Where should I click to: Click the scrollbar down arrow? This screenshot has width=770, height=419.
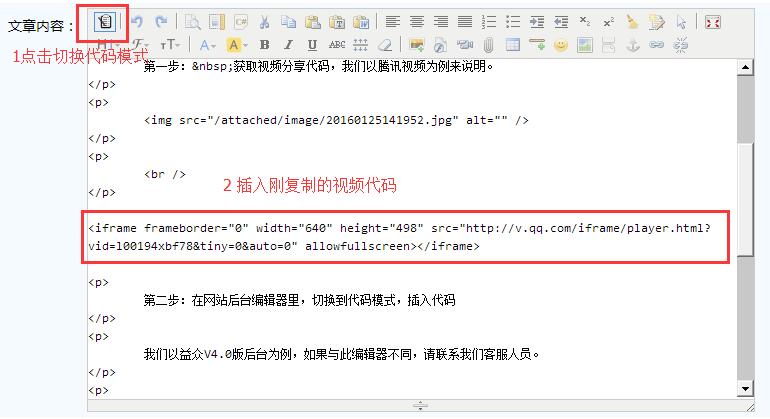(x=747, y=387)
